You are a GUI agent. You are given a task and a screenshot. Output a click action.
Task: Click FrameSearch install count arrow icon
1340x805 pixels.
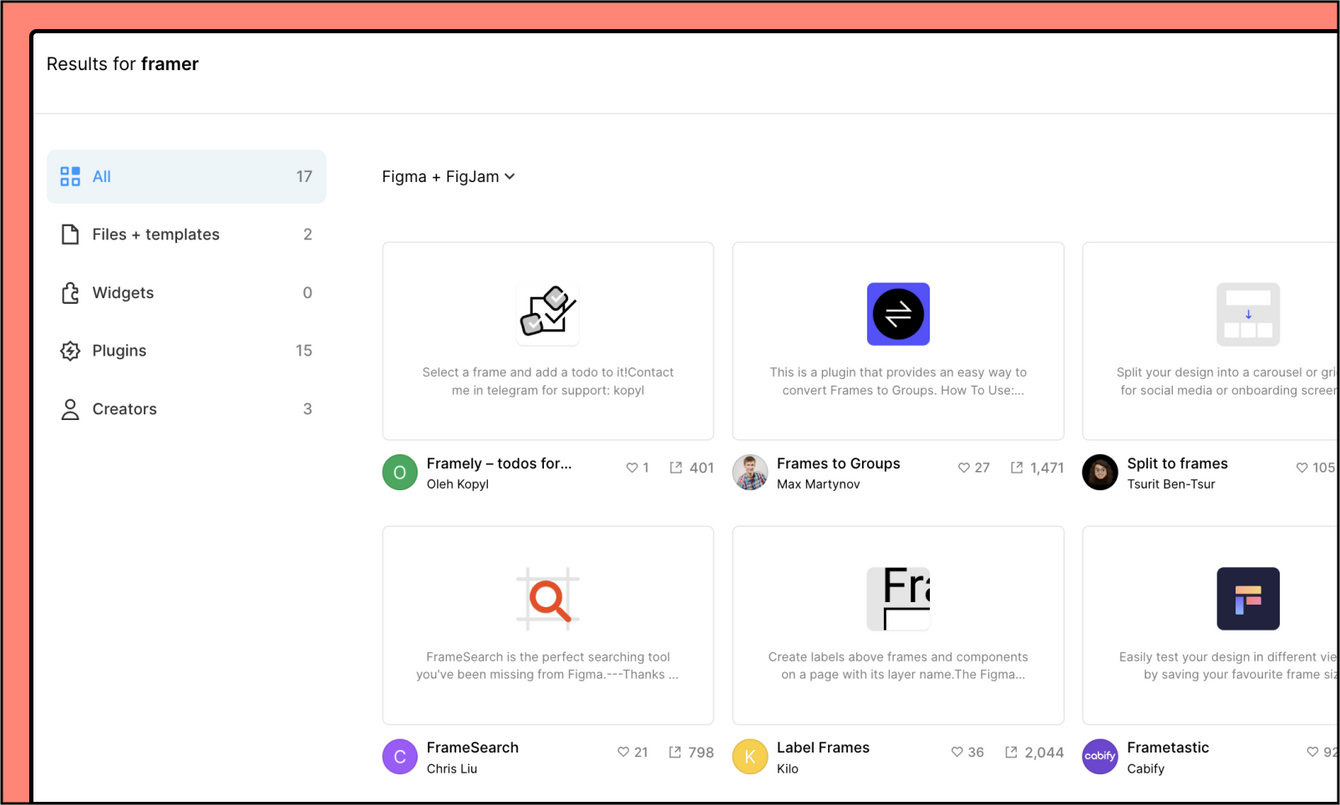[x=676, y=752]
